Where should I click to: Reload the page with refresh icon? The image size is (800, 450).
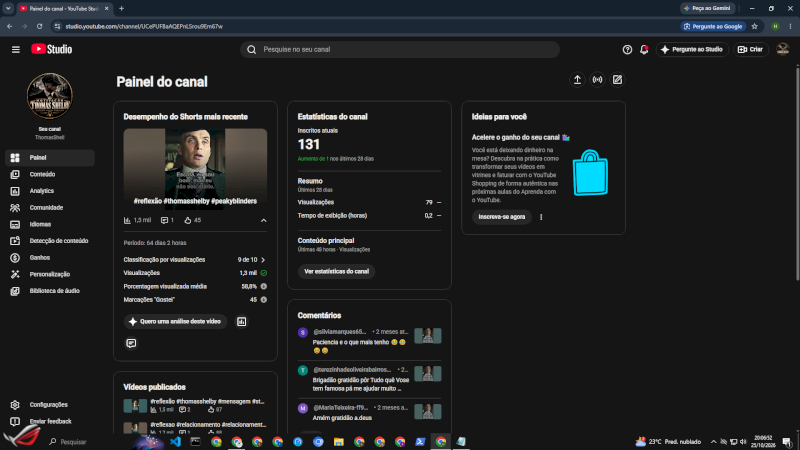coord(39,27)
